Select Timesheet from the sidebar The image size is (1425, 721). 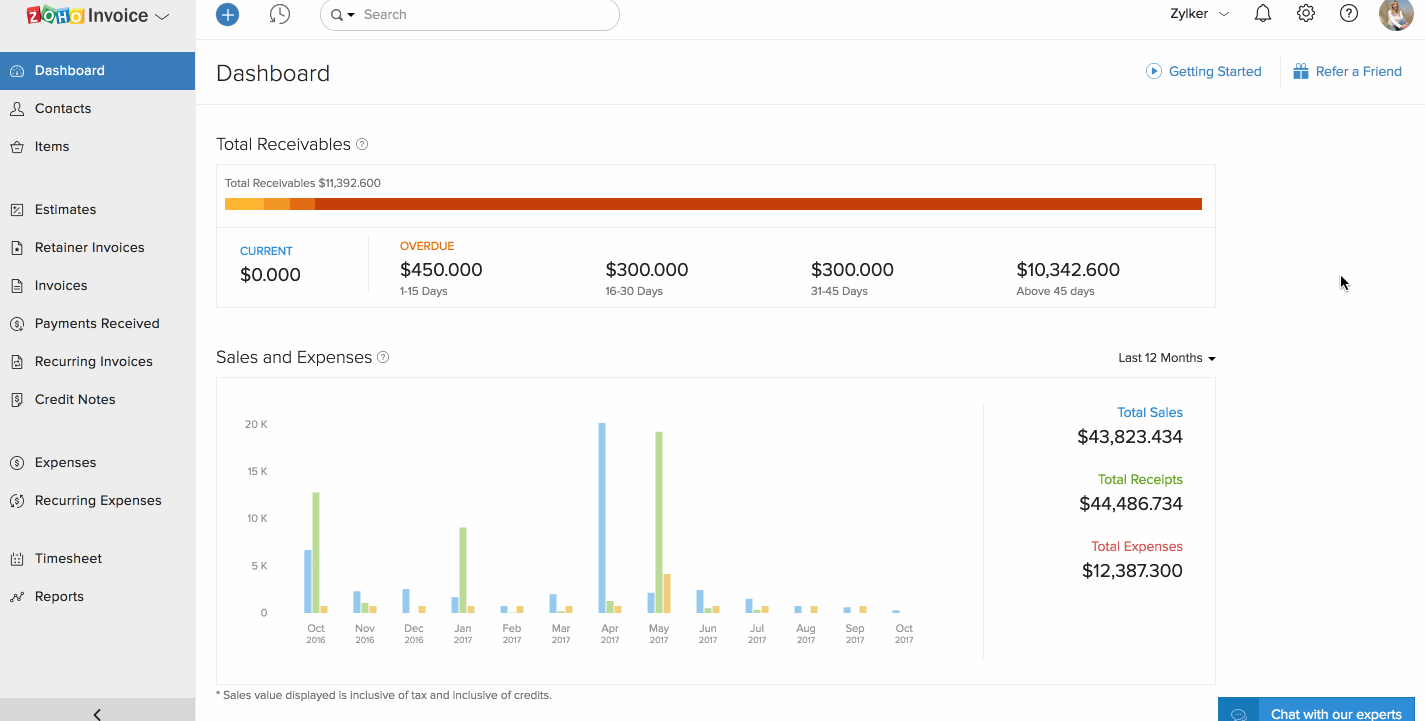(x=68, y=559)
